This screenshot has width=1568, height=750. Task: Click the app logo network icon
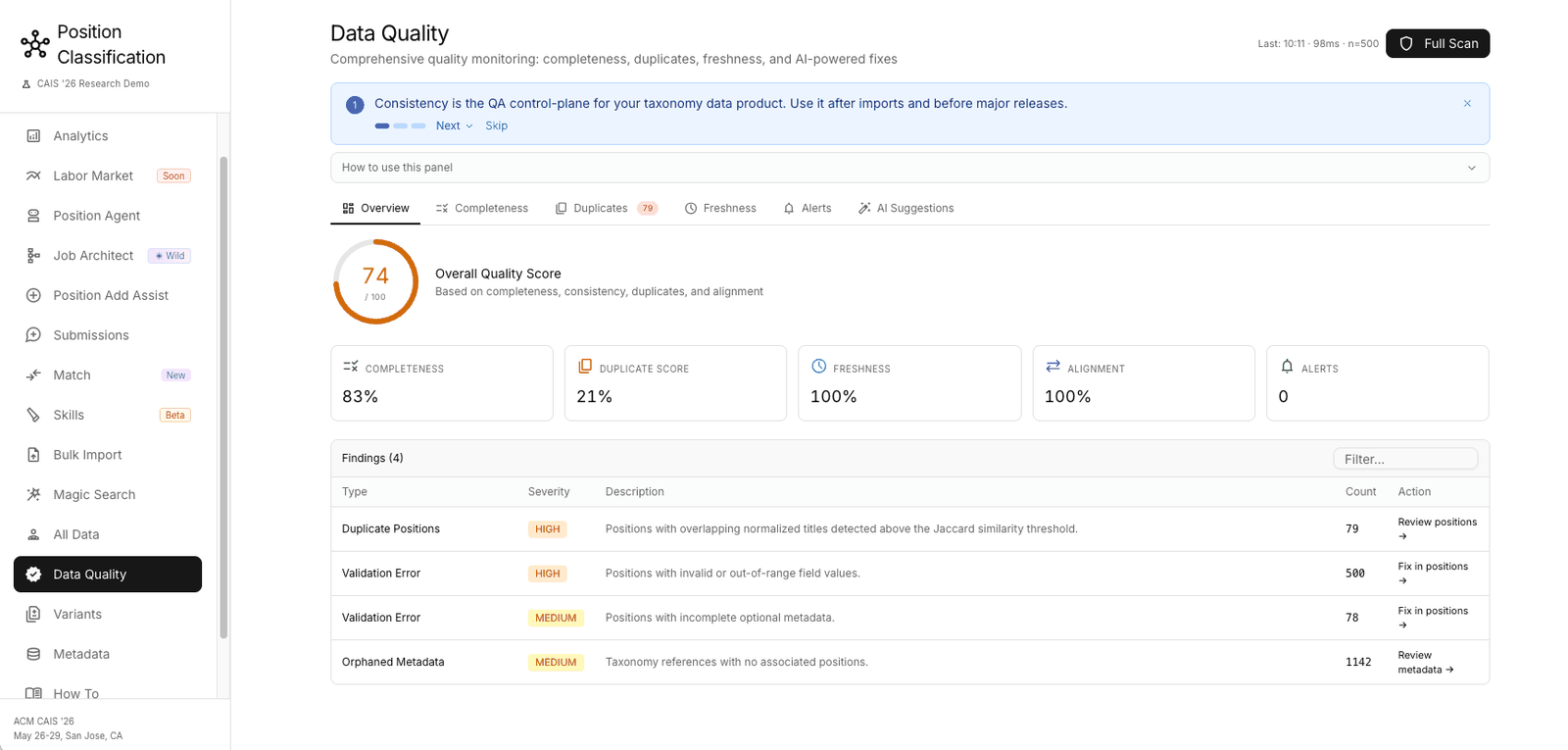pyautogui.click(x=35, y=44)
